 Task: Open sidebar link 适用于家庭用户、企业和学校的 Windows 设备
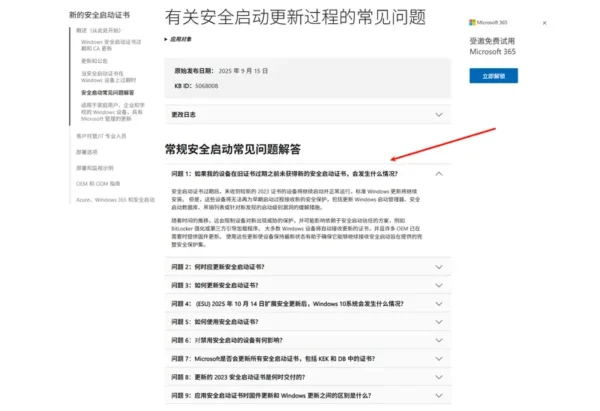[113, 112]
